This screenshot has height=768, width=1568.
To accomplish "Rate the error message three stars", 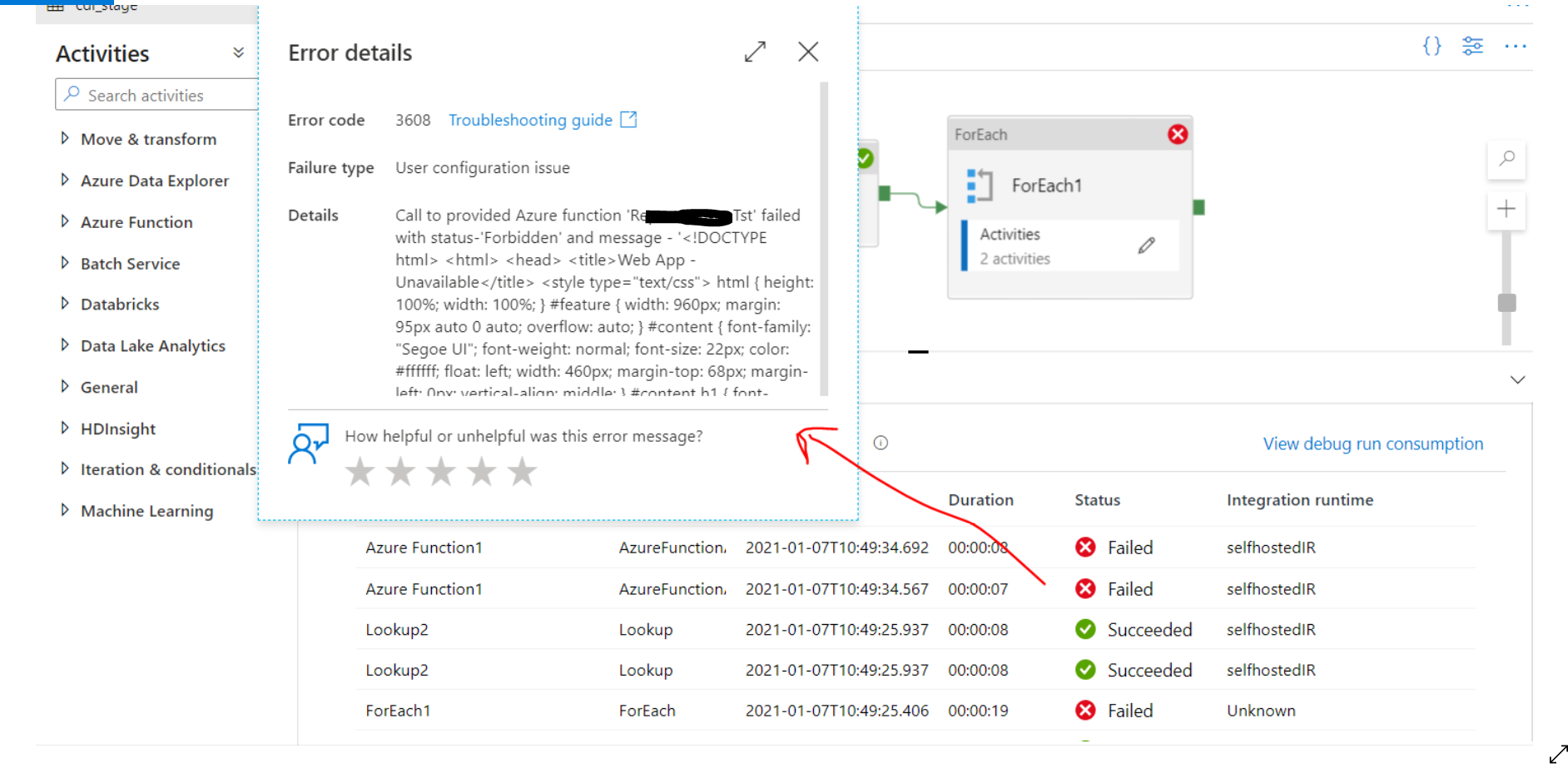I will tap(441, 472).
